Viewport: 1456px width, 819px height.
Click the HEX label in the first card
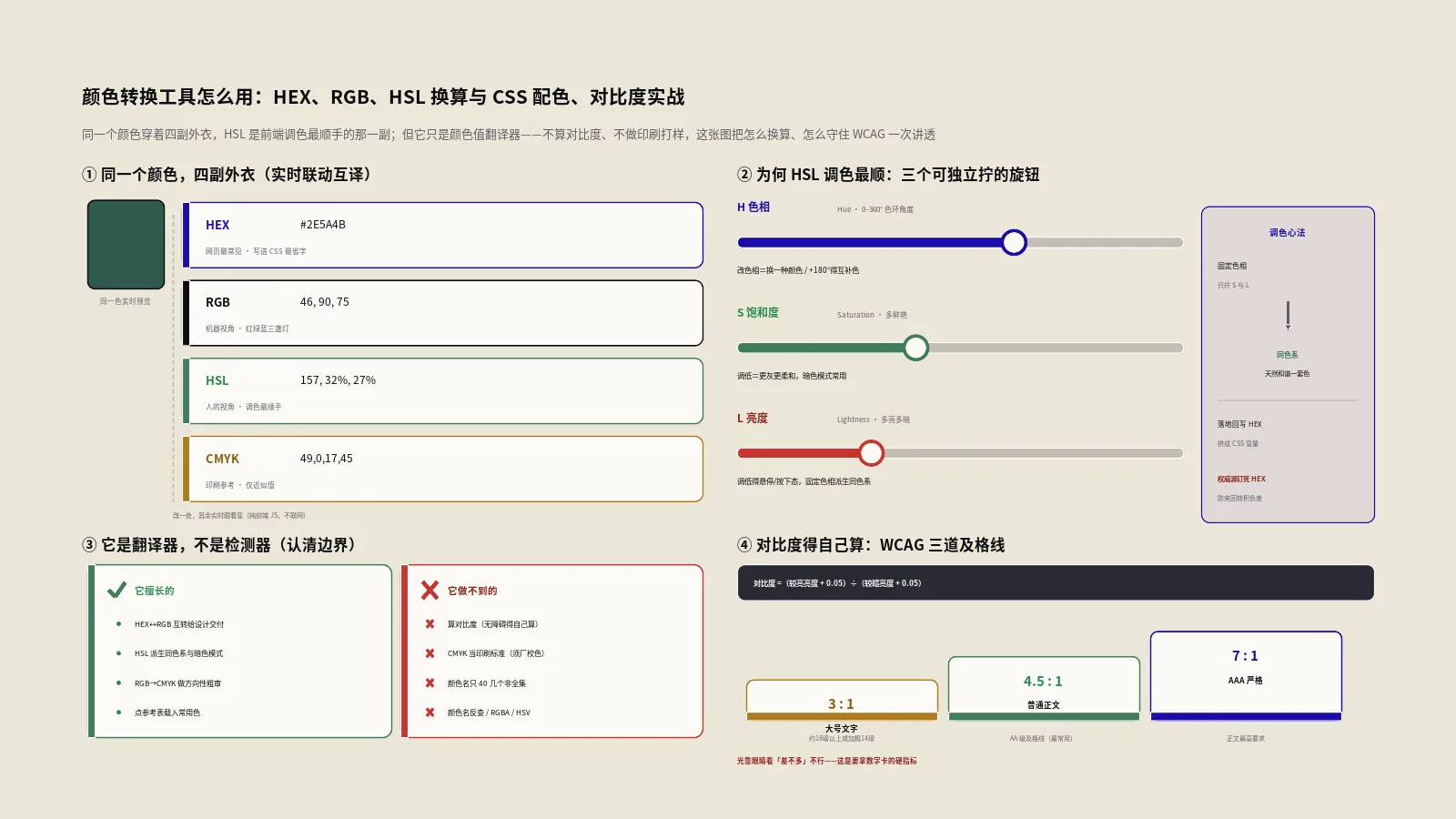[217, 225]
